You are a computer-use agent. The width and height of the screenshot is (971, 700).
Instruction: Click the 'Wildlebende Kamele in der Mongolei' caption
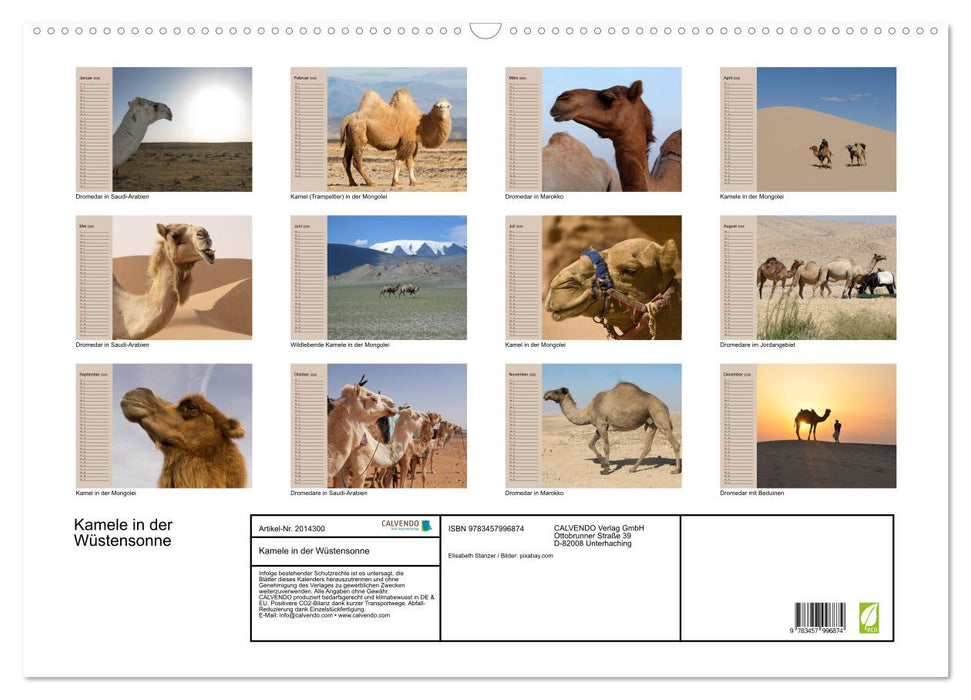(x=340, y=345)
